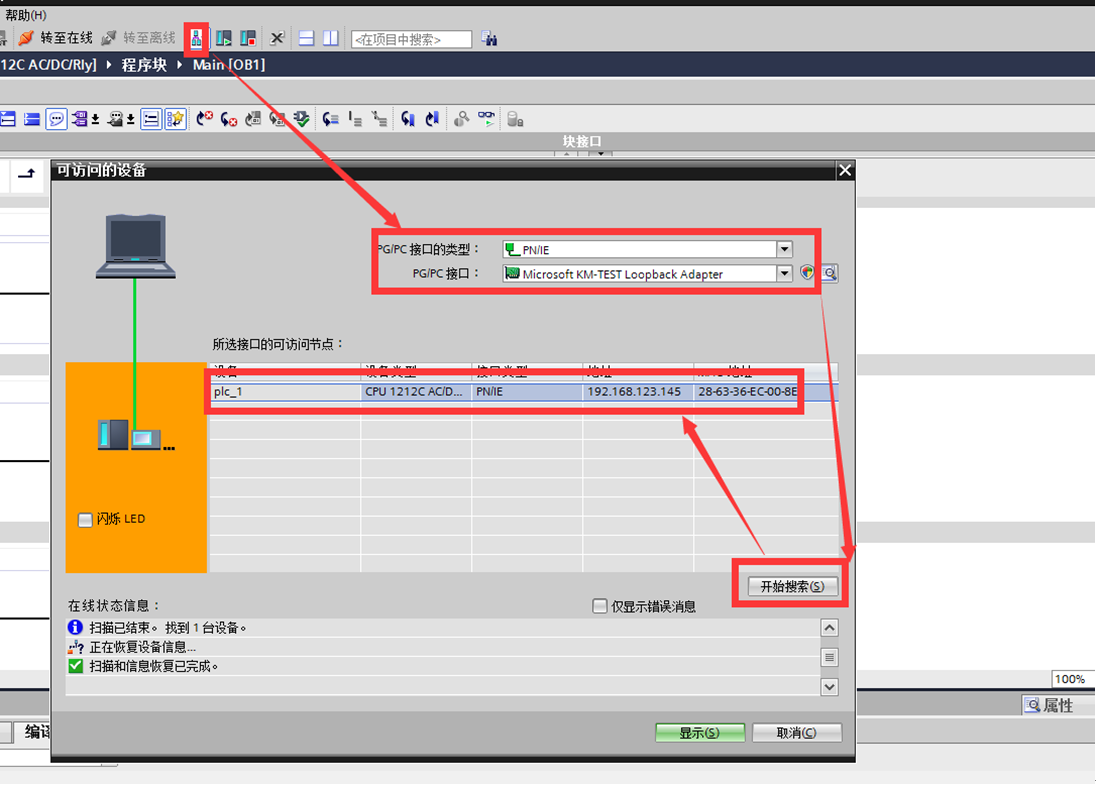Split the editor space horizontally

(307, 38)
